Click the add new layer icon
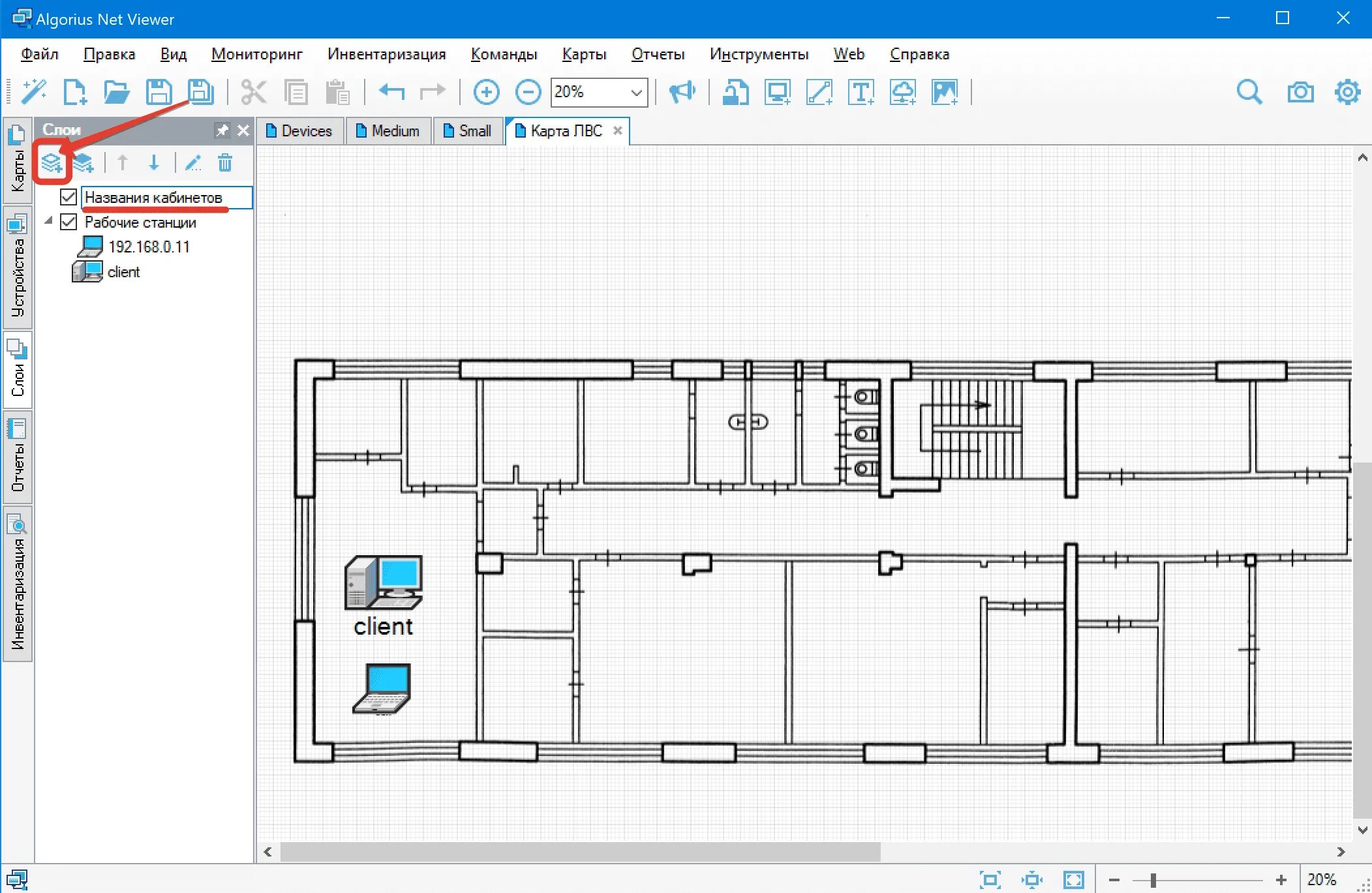Viewport: 1372px width, 893px height. [51, 162]
